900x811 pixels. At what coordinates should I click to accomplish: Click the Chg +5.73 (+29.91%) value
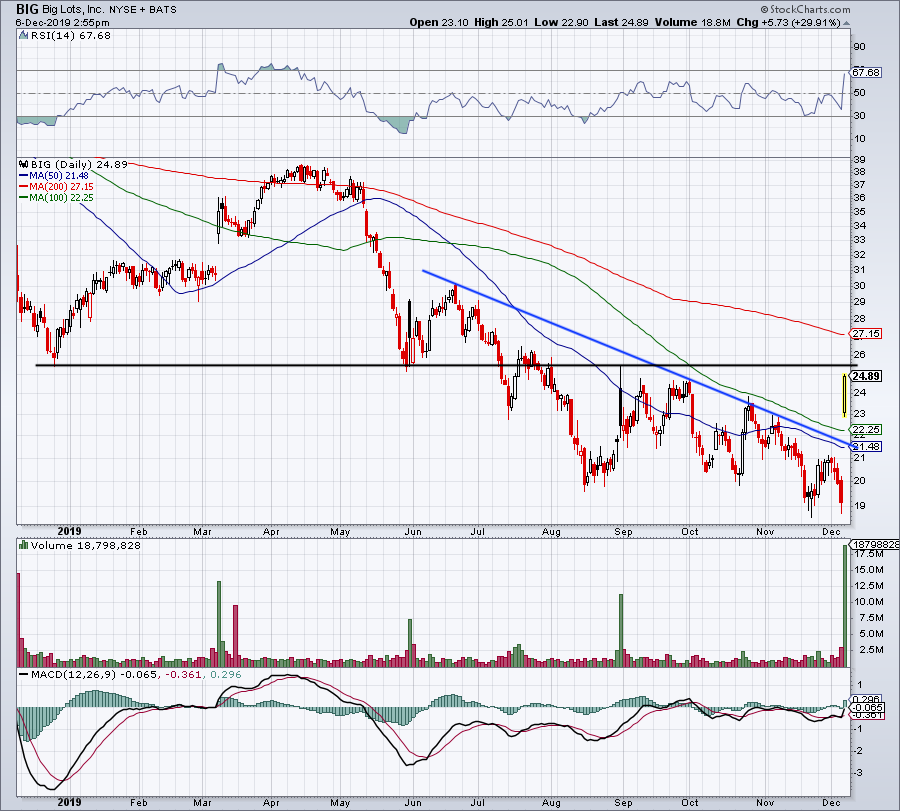click(x=788, y=22)
